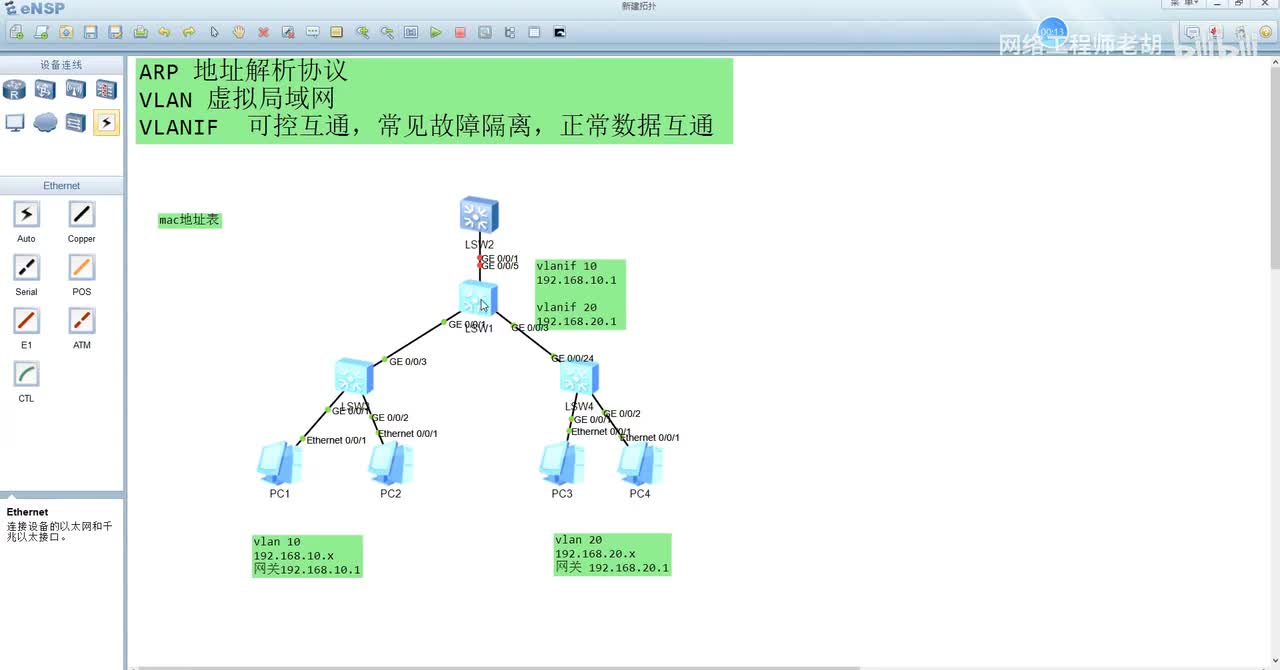Click the 'vlan 10' gateway note
The width and height of the screenshot is (1280, 670).
pos(307,556)
